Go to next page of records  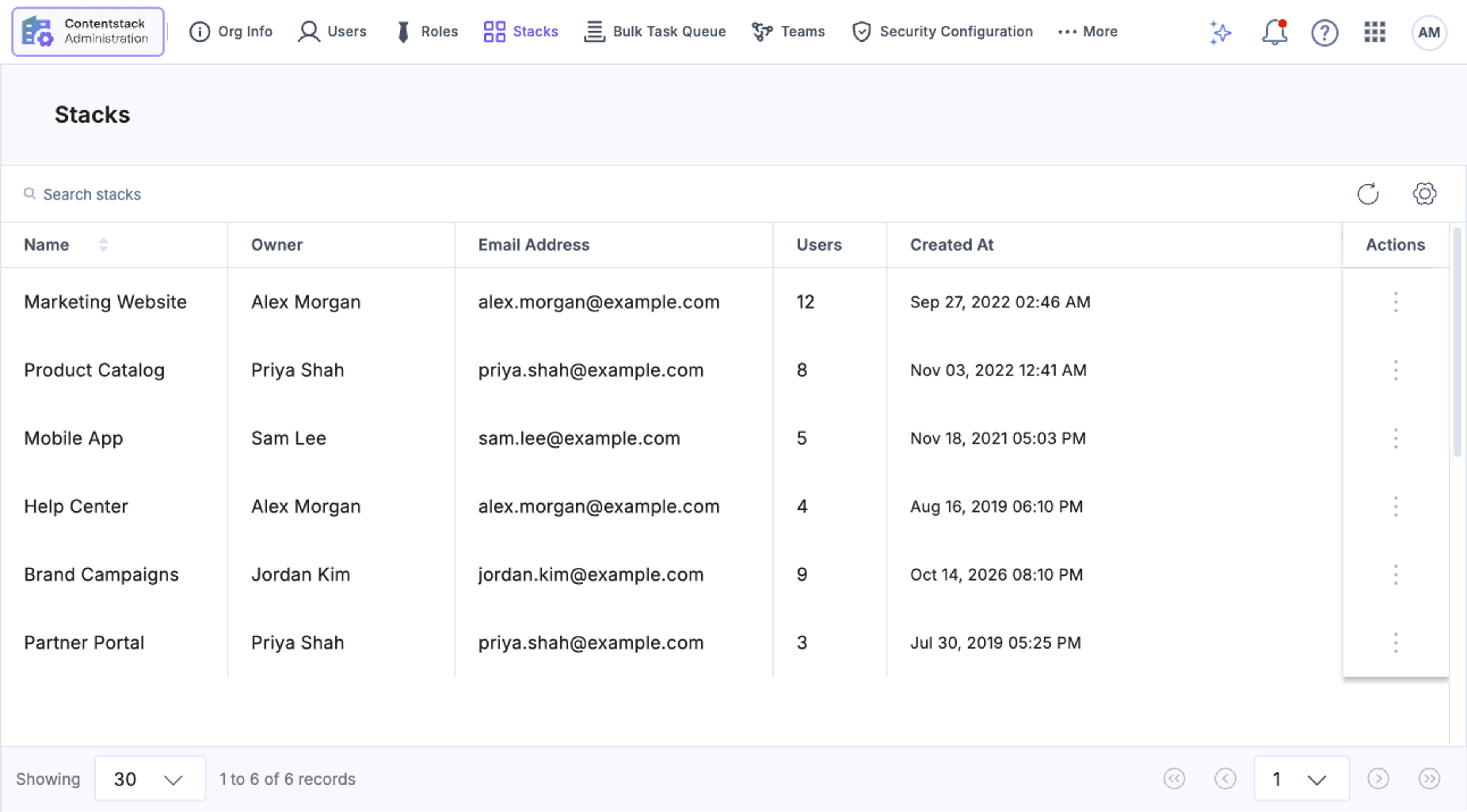(1378, 778)
